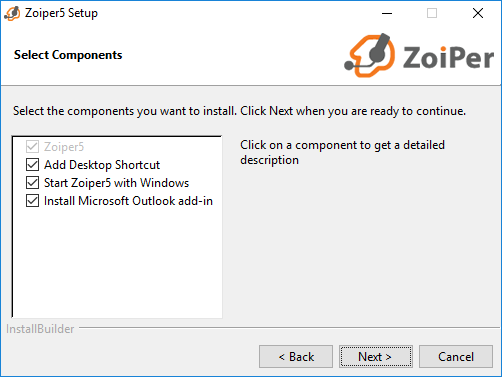Return with the < Back button

coord(296,357)
